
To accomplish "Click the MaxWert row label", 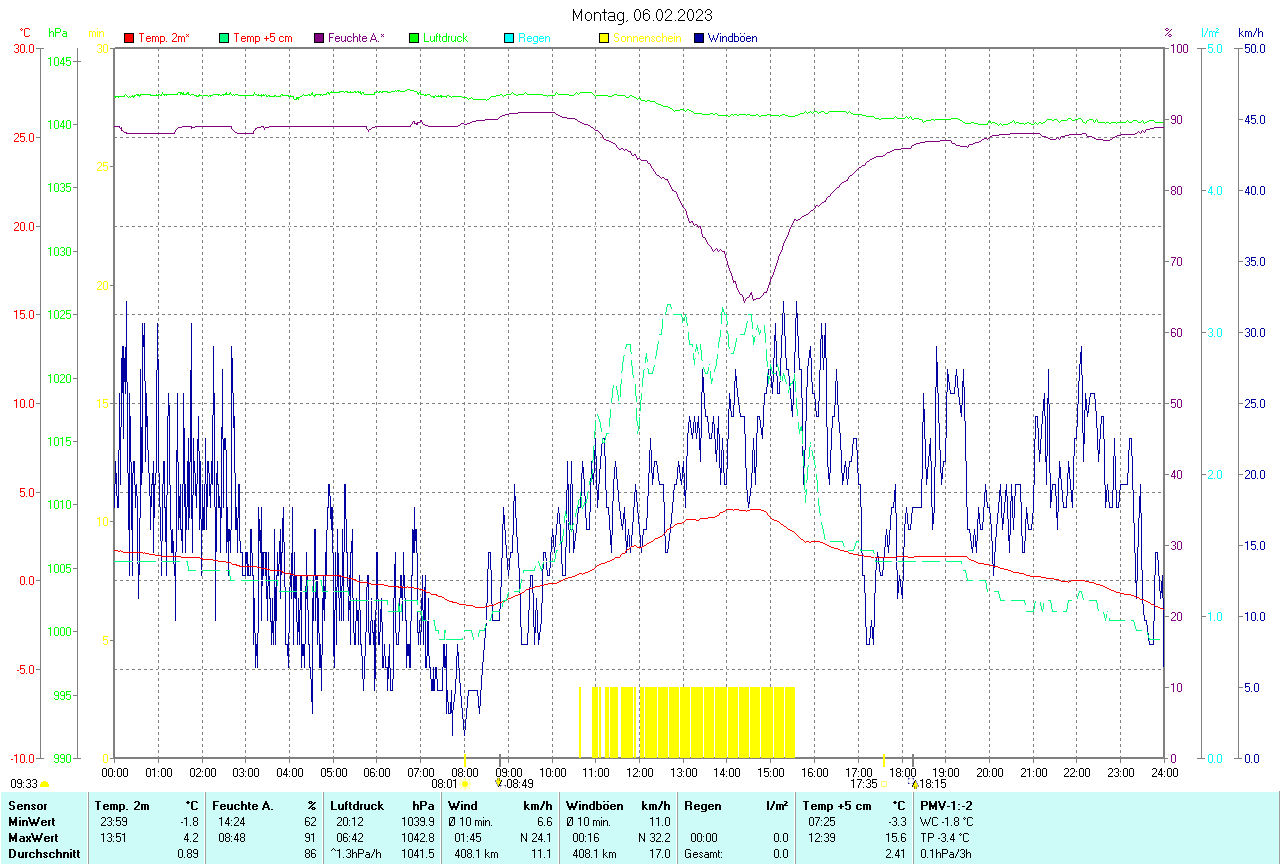I will [x=32, y=837].
